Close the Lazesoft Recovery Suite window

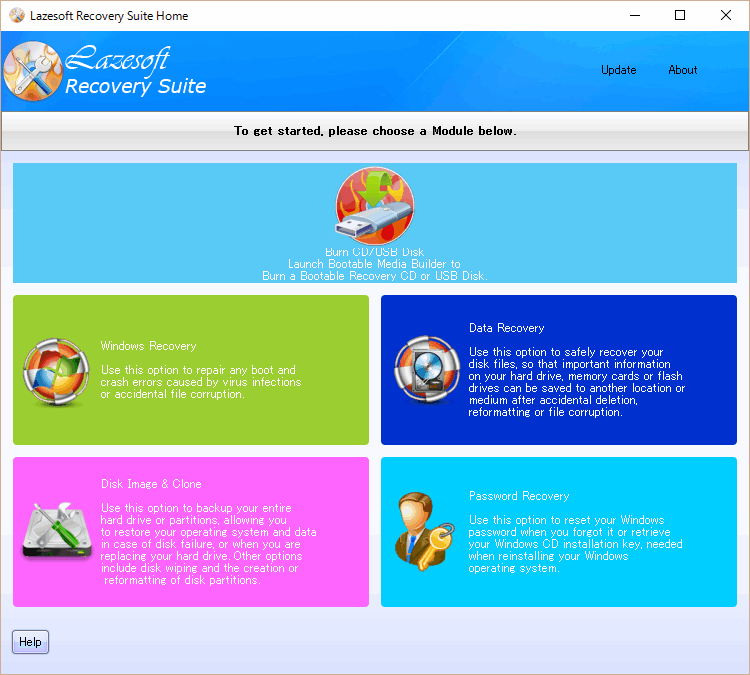[726, 15]
